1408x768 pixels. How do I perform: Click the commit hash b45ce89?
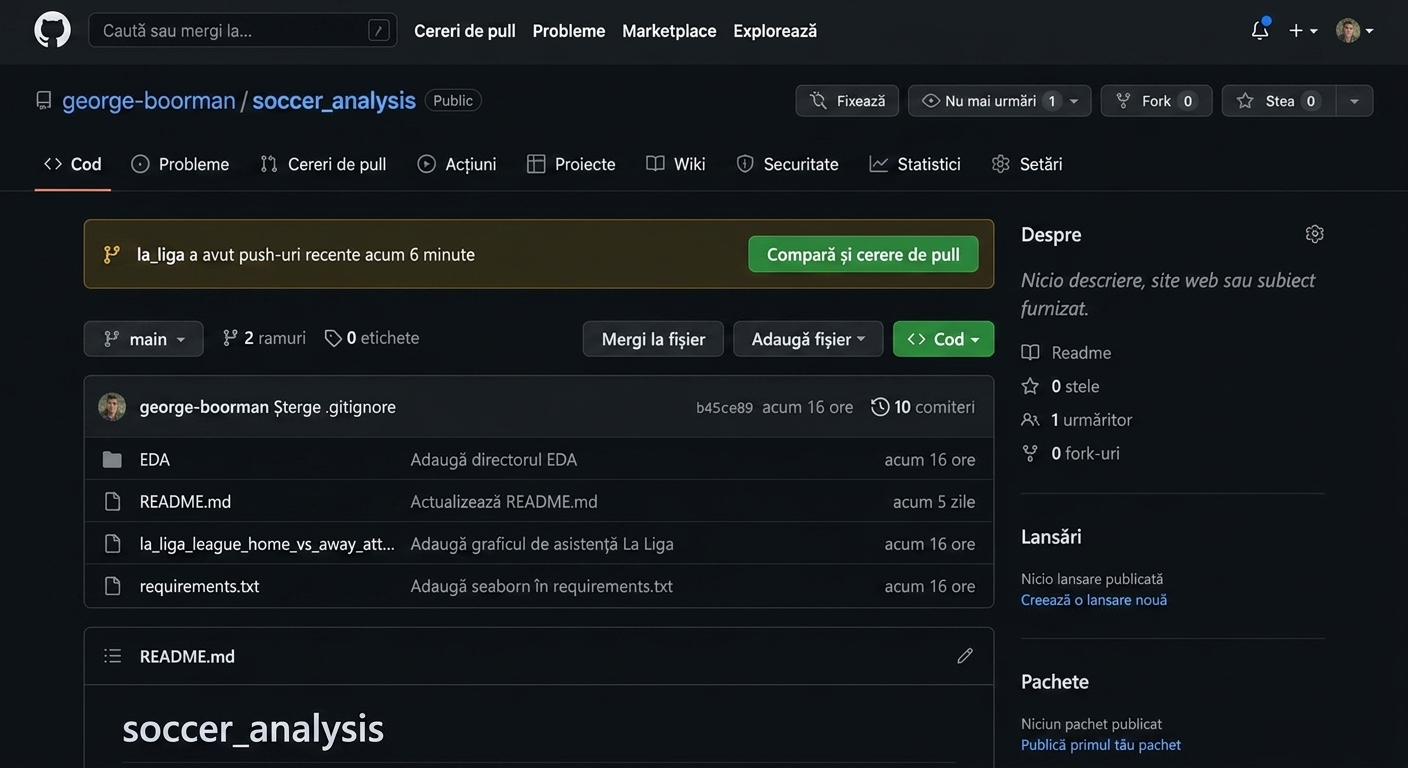click(724, 408)
